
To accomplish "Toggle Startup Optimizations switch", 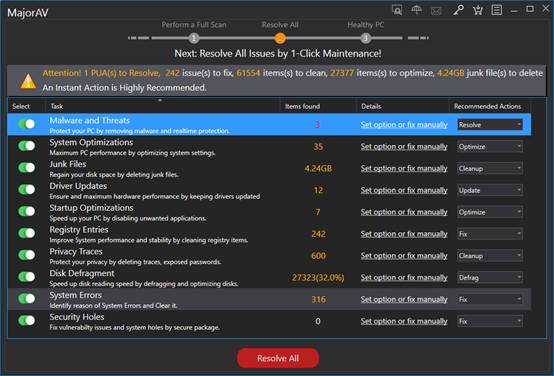I will [27, 211].
